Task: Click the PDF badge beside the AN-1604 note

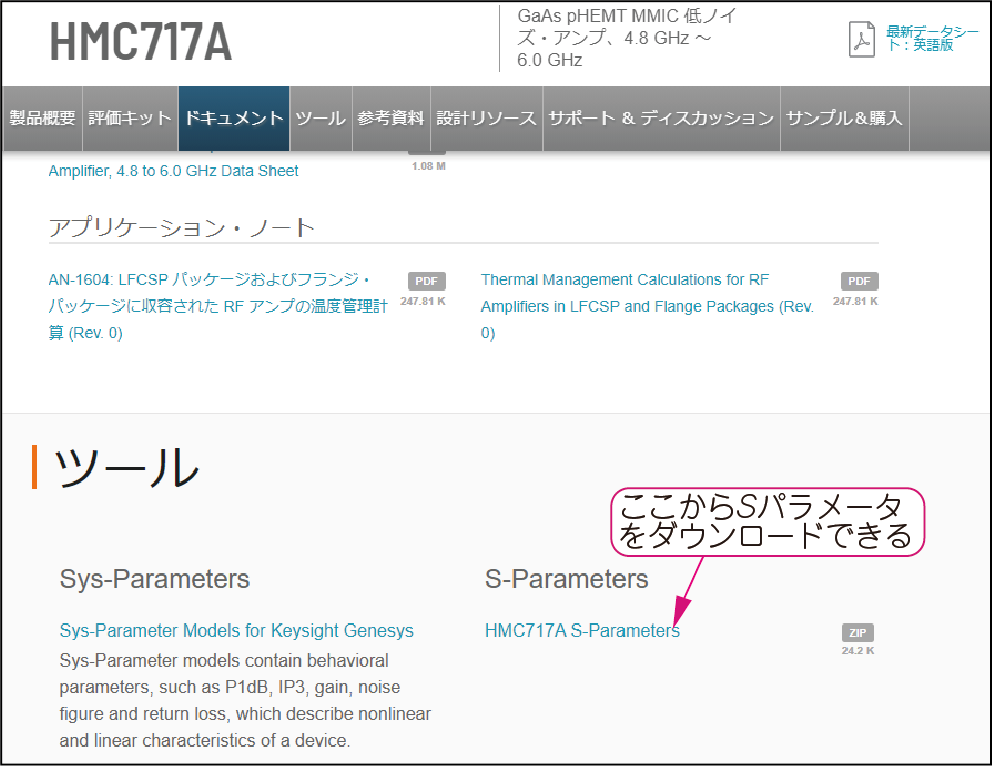Action: [426, 281]
